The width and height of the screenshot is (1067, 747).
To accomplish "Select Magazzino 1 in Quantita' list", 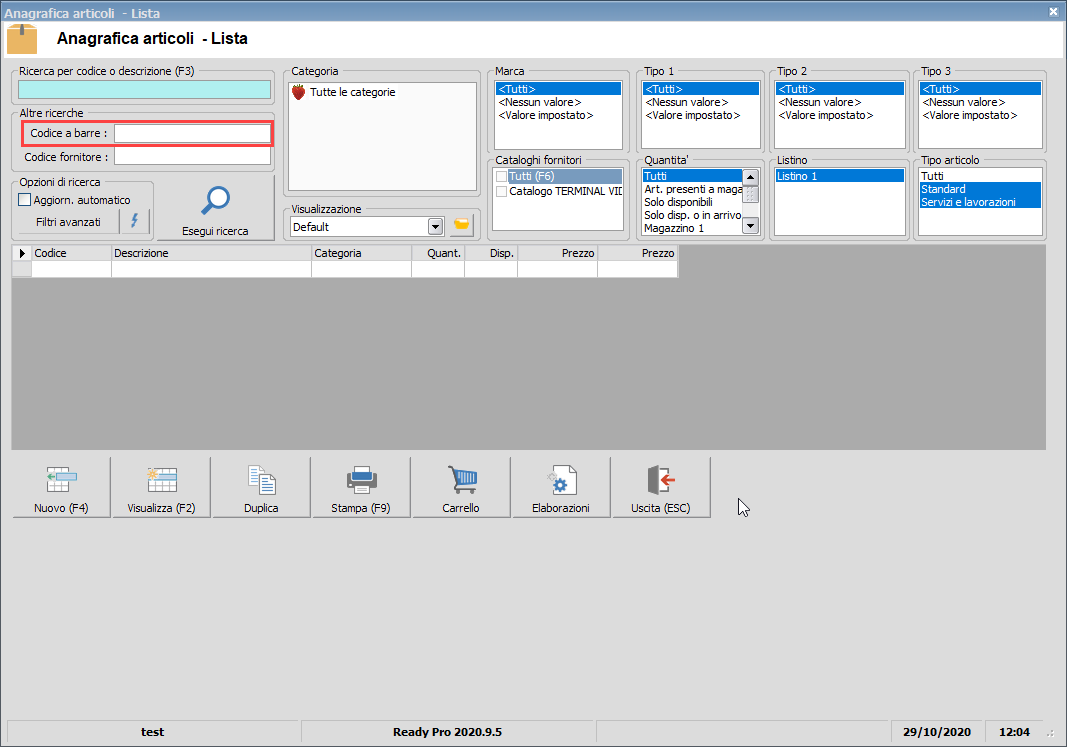I will tap(692, 228).
